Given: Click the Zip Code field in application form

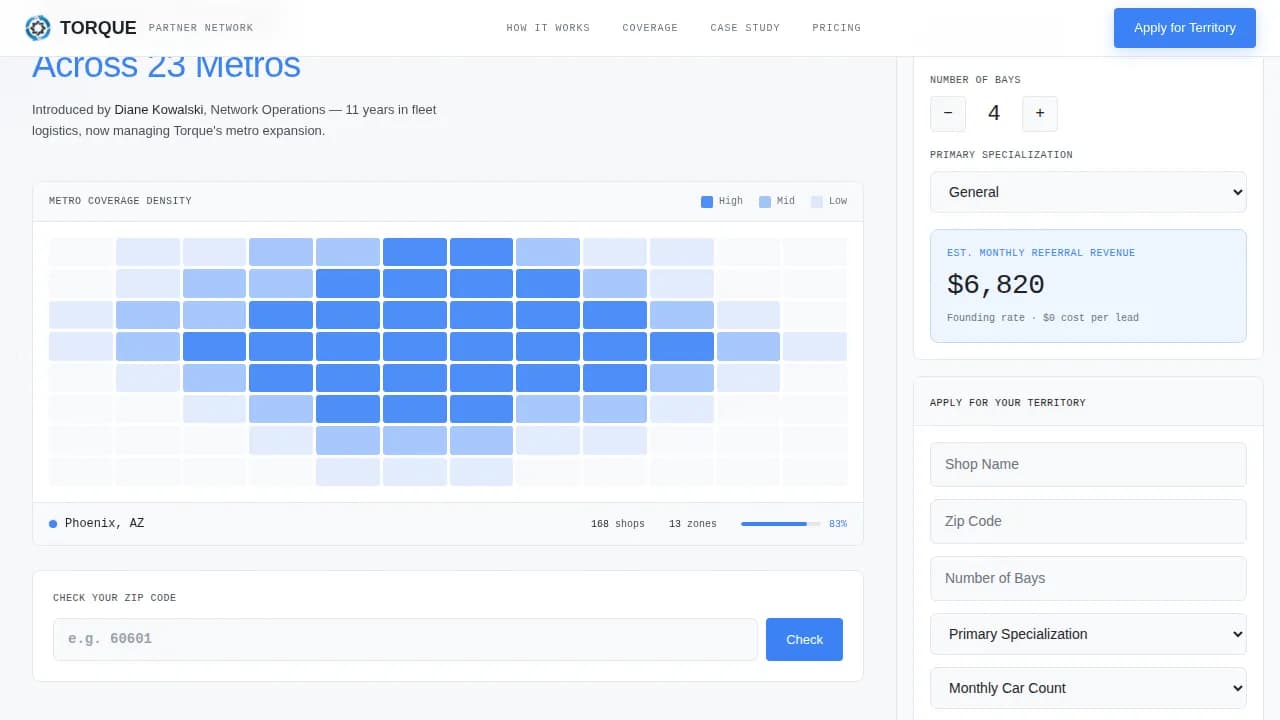Looking at the screenshot, I should [1088, 520].
